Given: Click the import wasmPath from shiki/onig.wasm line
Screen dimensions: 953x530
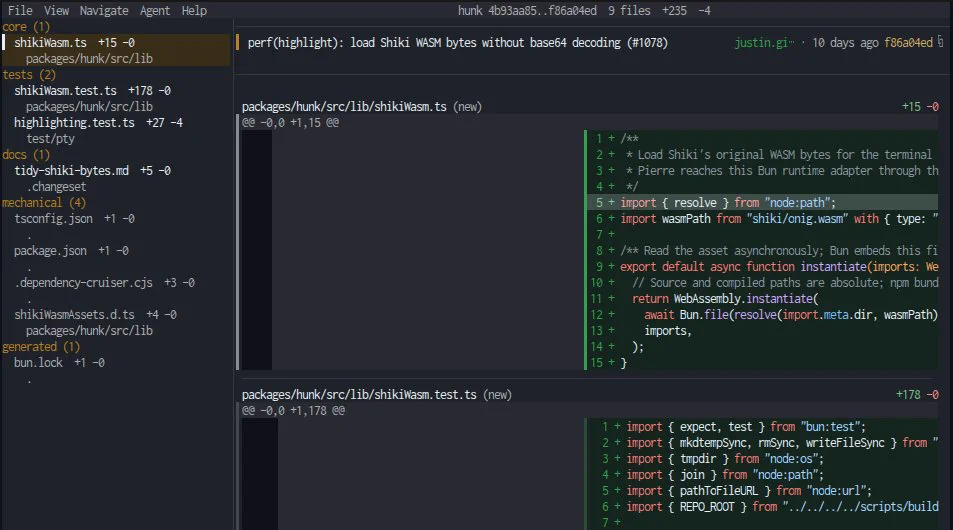Looking at the screenshot, I should coord(762,219).
